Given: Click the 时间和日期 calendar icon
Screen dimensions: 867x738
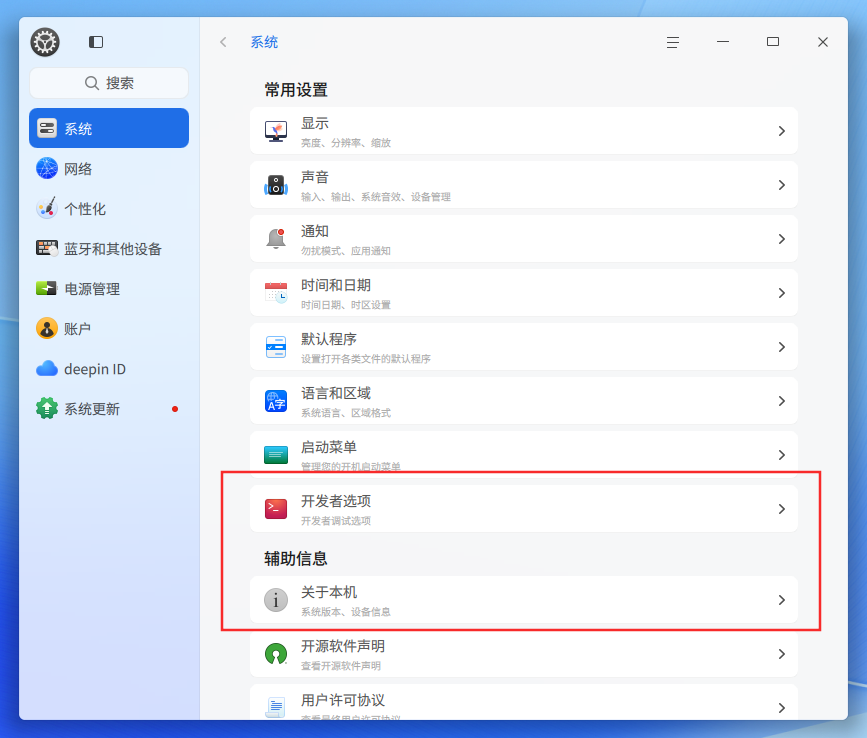Looking at the screenshot, I should [x=276, y=293].
